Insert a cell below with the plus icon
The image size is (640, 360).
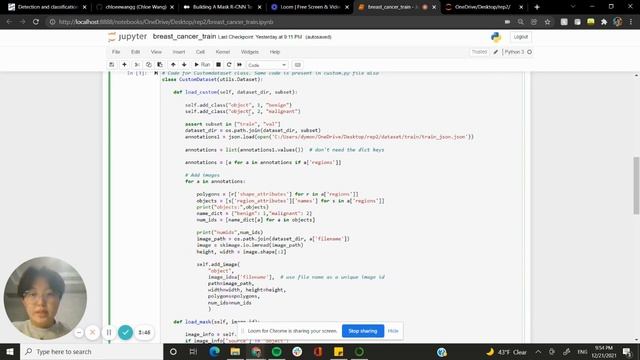point(124,64)
